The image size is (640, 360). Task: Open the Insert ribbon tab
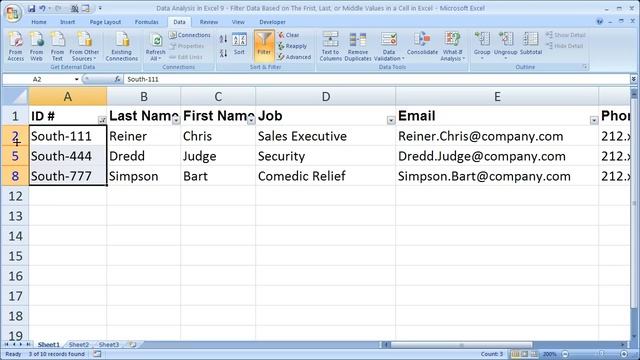click(67, 22)
